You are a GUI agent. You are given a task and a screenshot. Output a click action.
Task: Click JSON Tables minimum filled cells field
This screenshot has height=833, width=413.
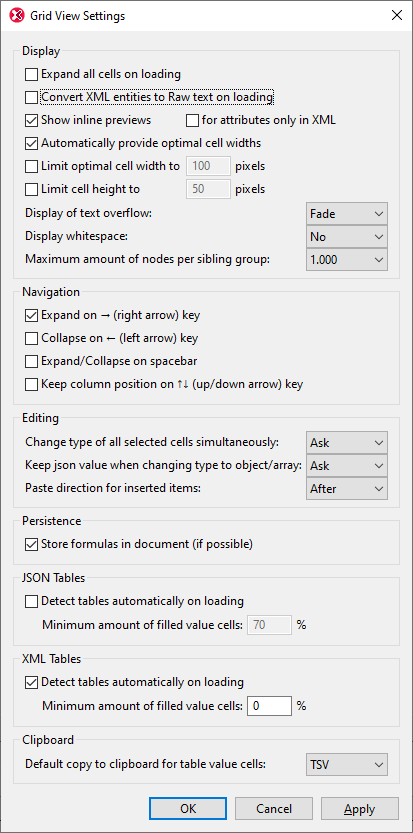coord(269,625)
